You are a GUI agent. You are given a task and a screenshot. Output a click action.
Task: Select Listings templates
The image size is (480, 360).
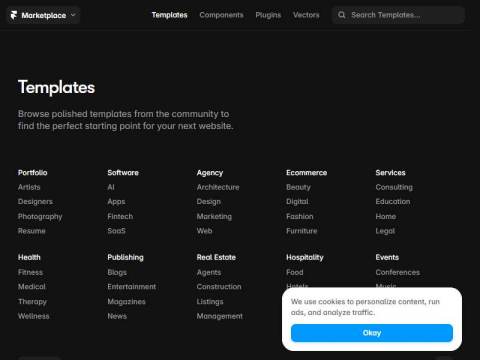pos(210,302)
